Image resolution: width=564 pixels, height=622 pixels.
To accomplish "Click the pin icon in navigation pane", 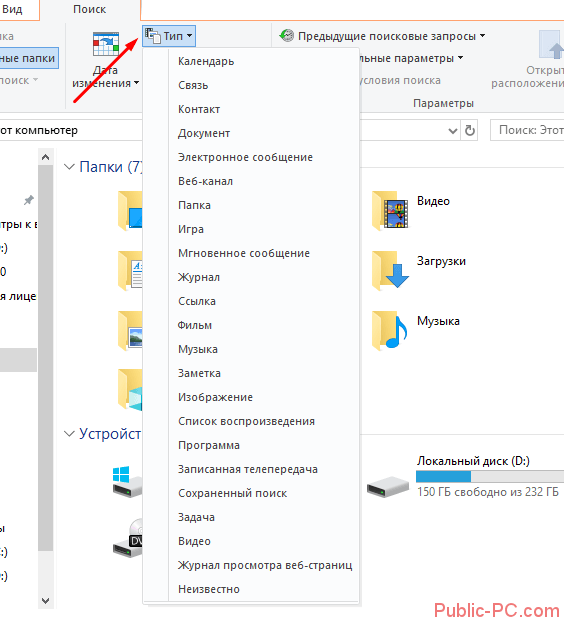I will (x=29, y=200).
